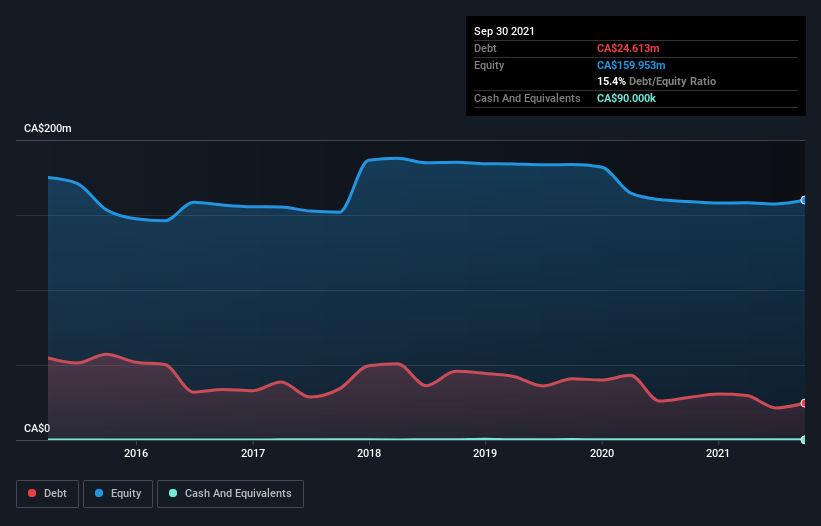
Task: Select the teal Cash endpoint marker
Action: (804, 440)
